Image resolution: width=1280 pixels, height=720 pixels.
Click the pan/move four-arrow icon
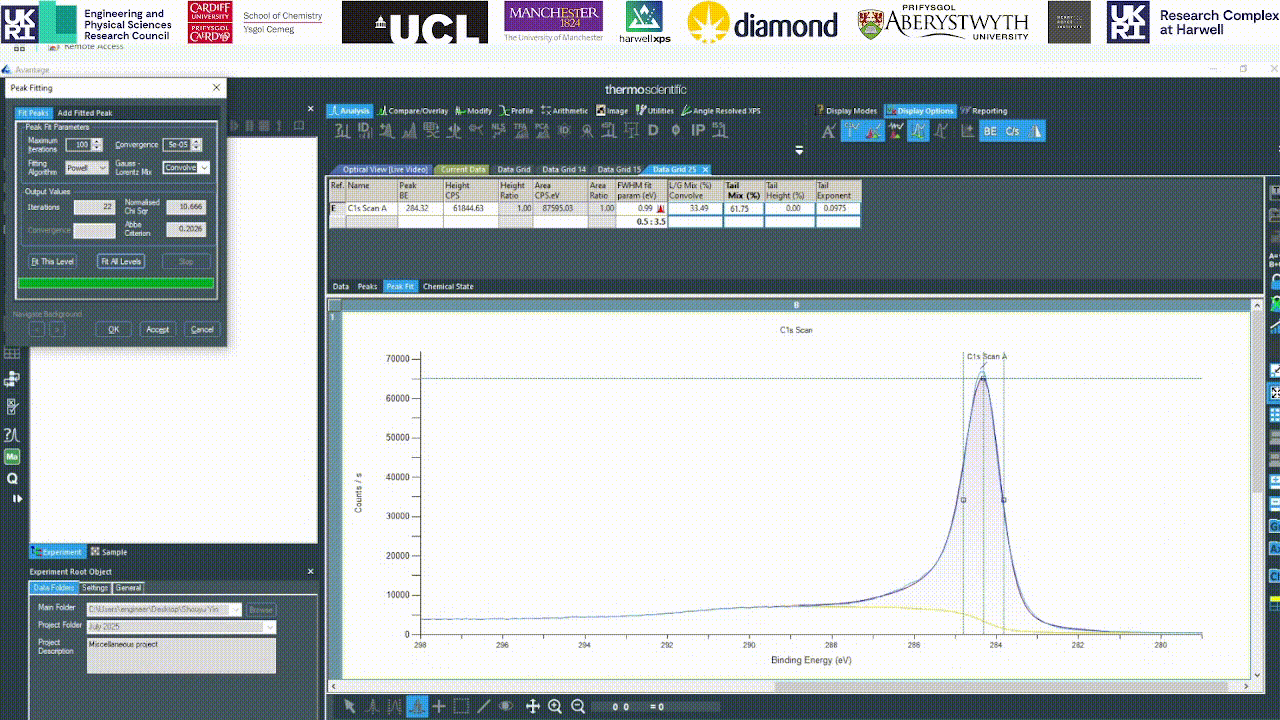532,706
